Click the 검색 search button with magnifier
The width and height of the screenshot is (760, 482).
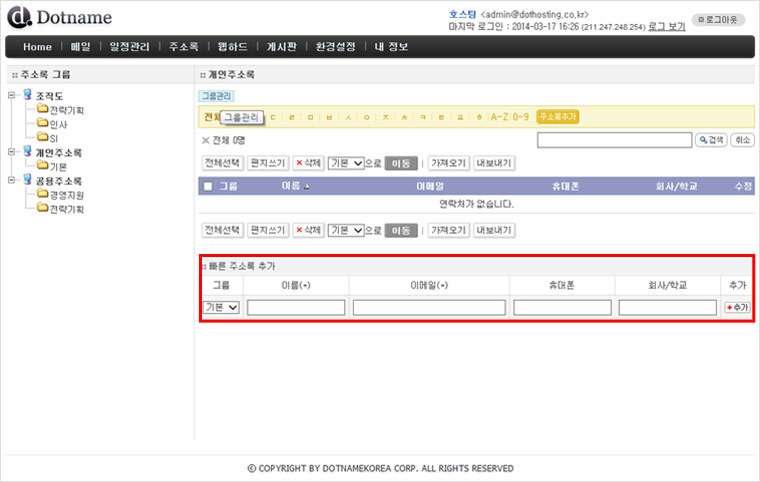pyautogui.click(x=710, y=140)
